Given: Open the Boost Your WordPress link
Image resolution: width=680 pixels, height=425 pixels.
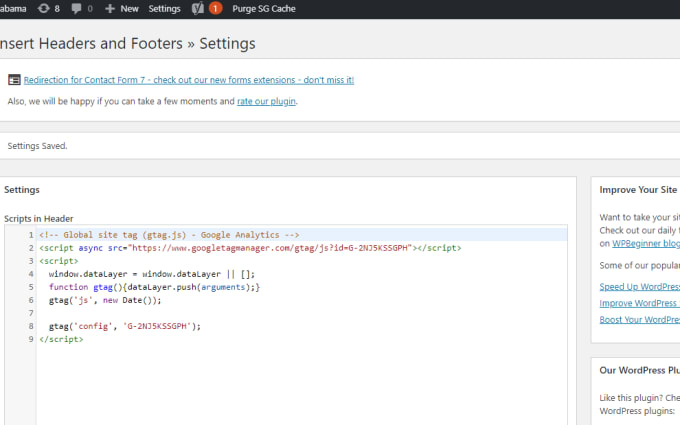Looking at the screenshot, I should click(640, 320).
